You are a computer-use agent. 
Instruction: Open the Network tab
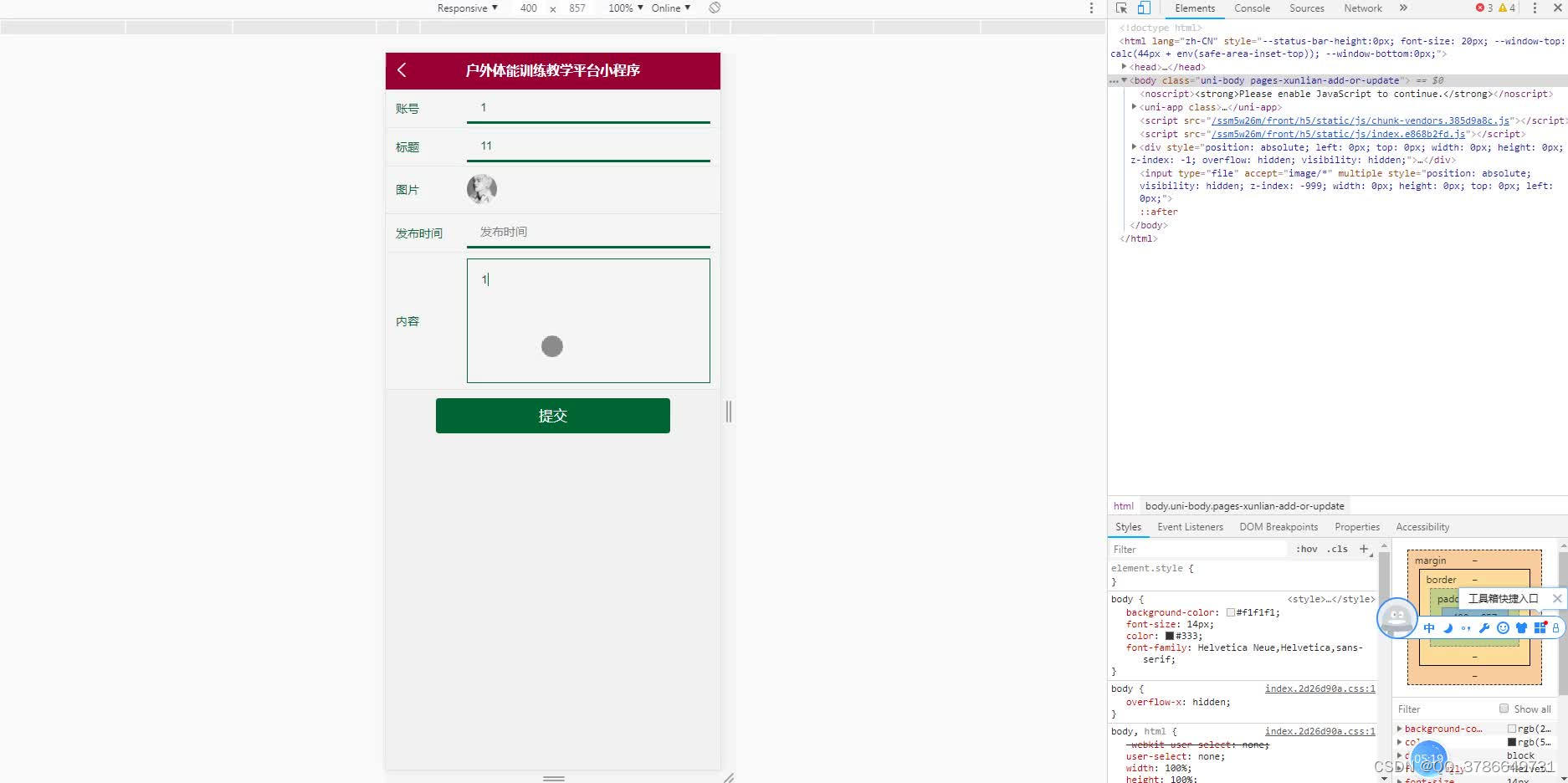click(1362, 8)
